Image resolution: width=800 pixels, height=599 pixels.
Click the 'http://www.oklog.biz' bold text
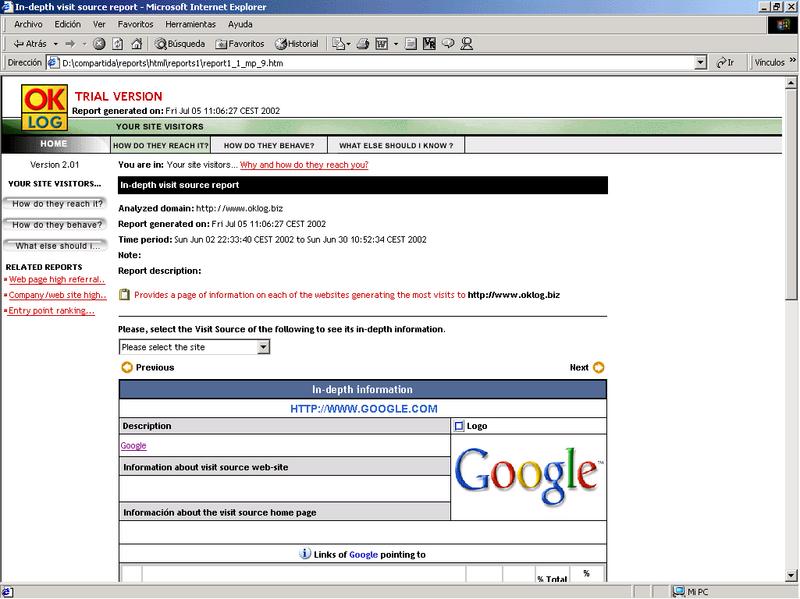(514, 295)
